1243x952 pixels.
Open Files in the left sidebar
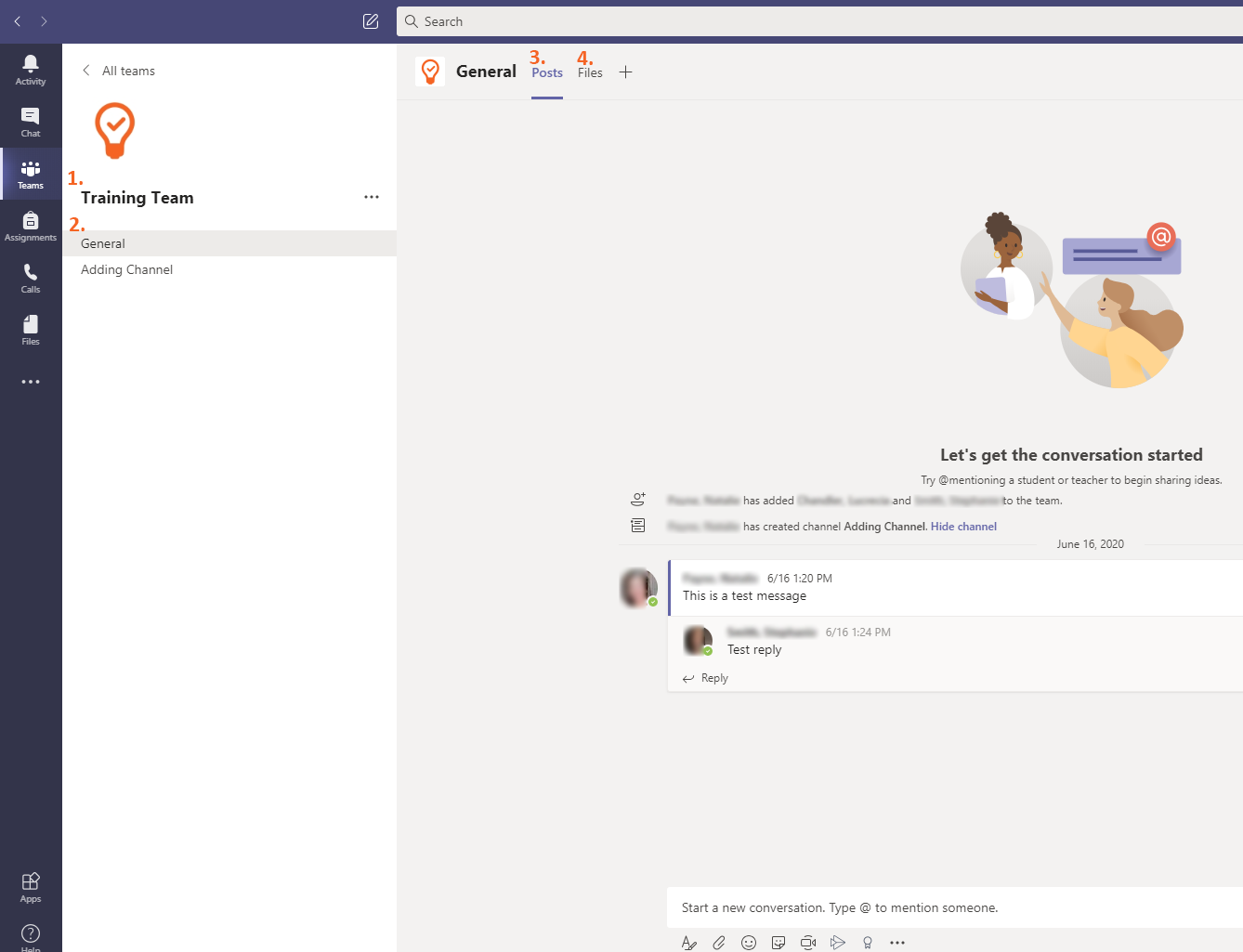pos(31,330)
